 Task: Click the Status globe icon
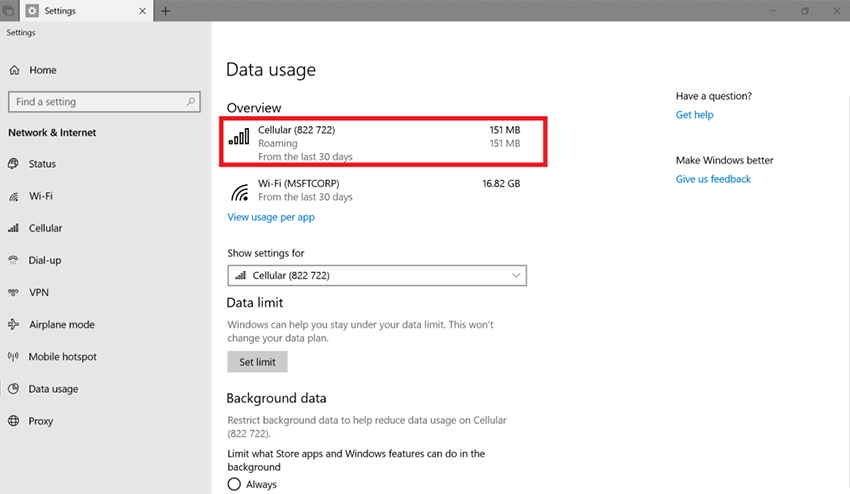point(14,164)
